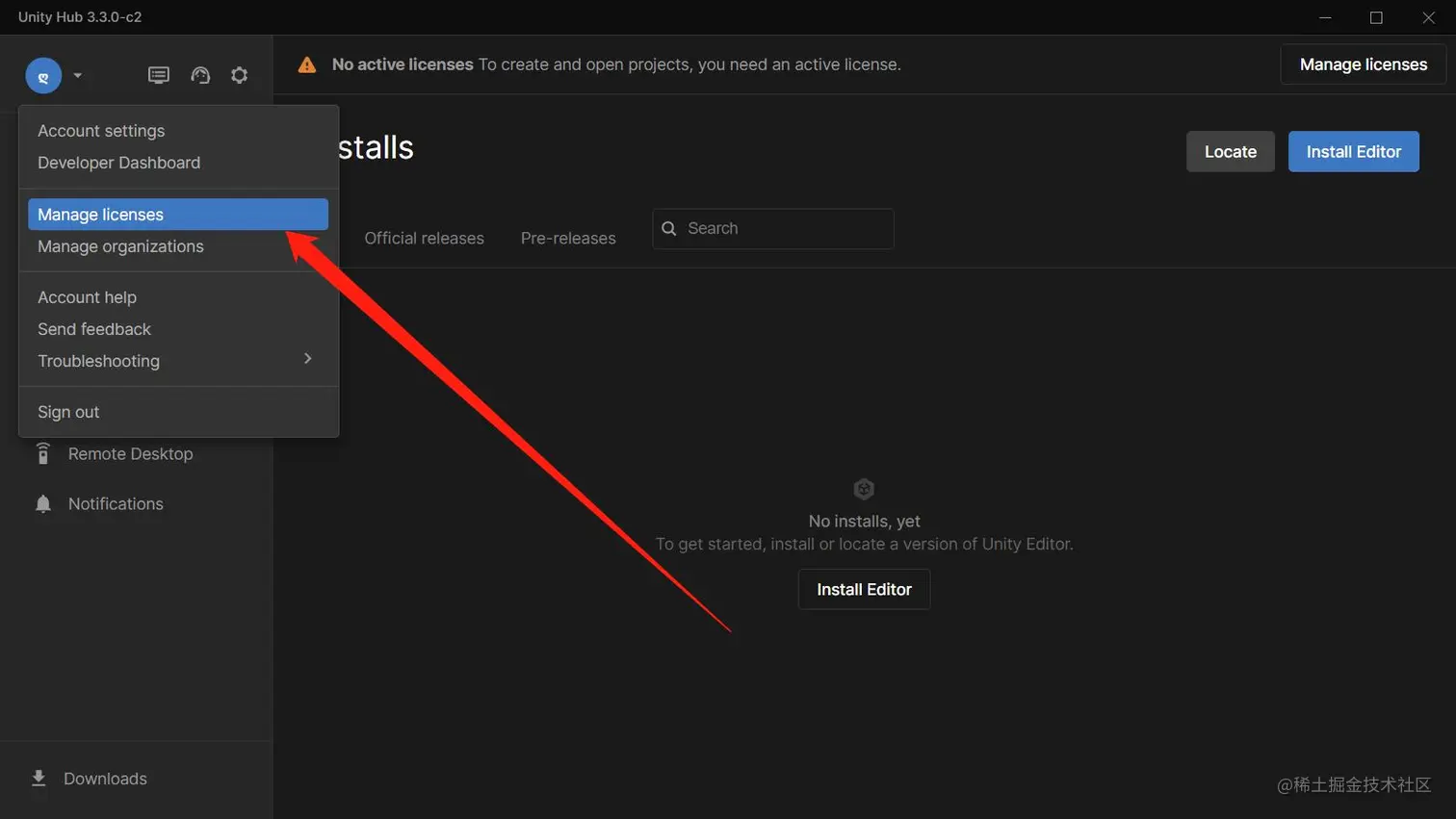Click the user account avatar icon
This screenshot has height=819, width=1456.
(43, 76)
